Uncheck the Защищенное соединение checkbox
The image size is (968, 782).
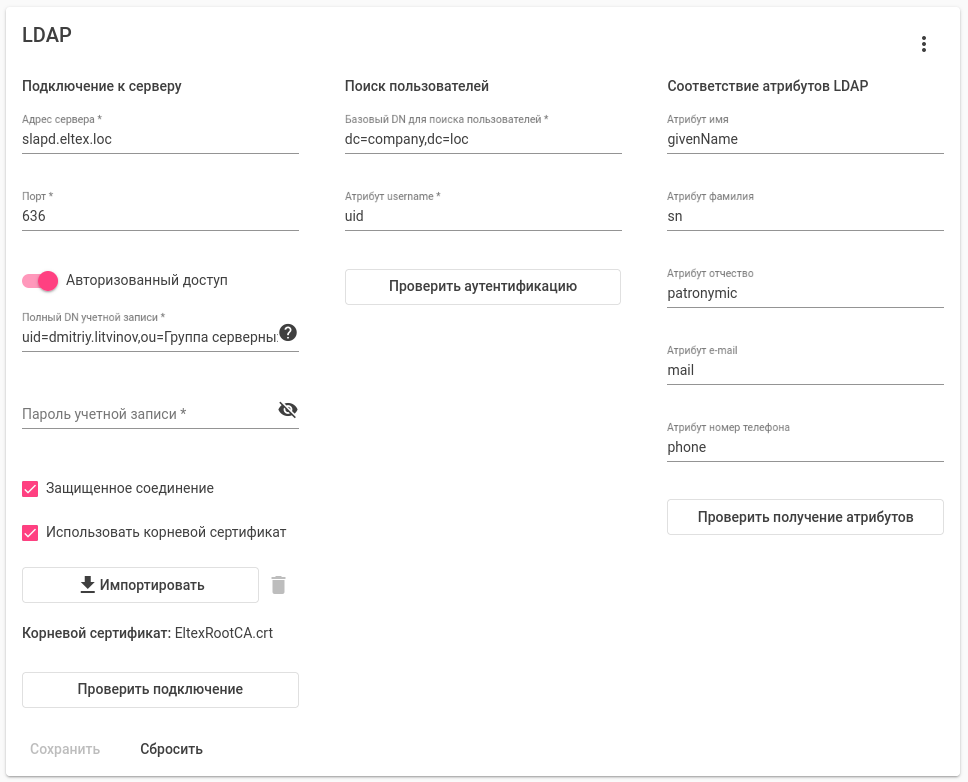point(30,489)
